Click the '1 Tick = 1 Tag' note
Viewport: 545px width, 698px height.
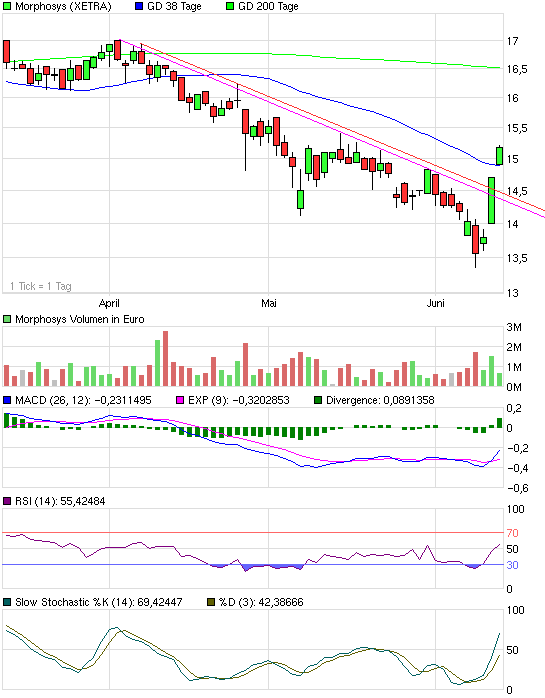point(41,286)
